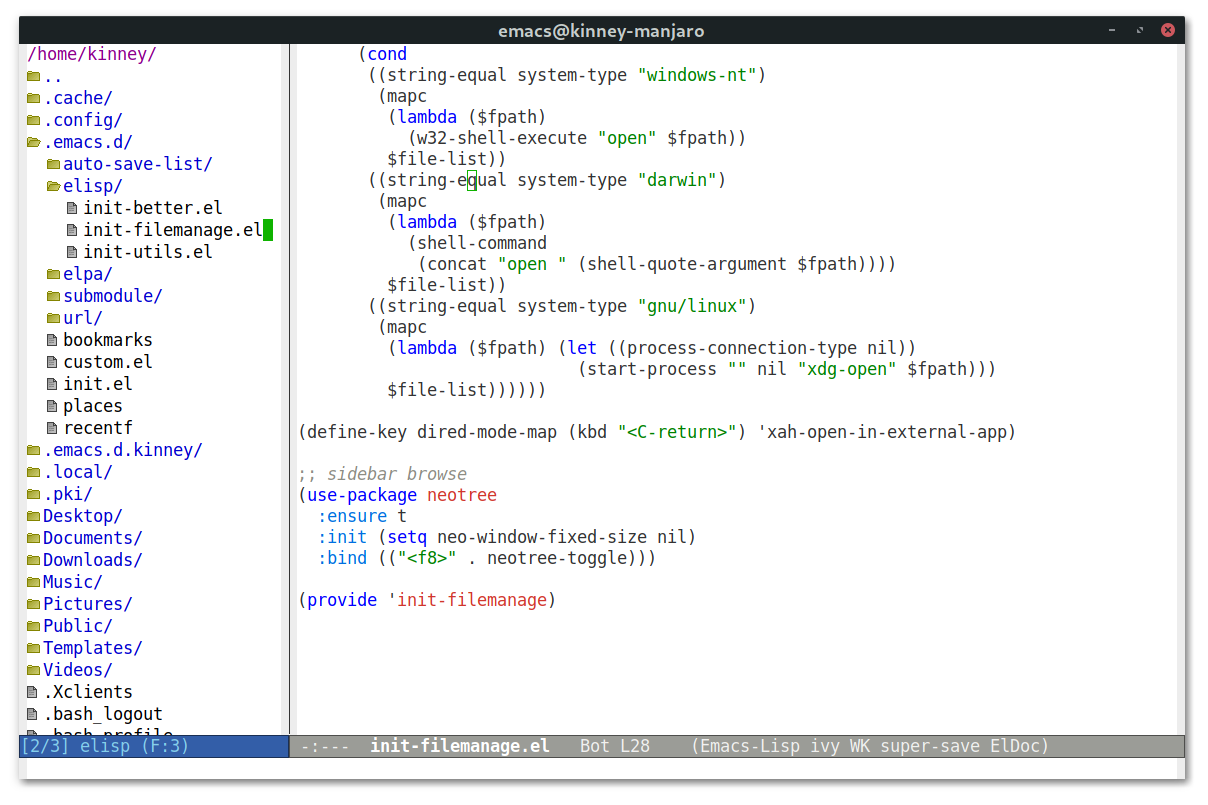Click the folder icon beside elpa/
Image resolution: width=1208 pixels, height=805 pixels.
(x=52, y=273)
